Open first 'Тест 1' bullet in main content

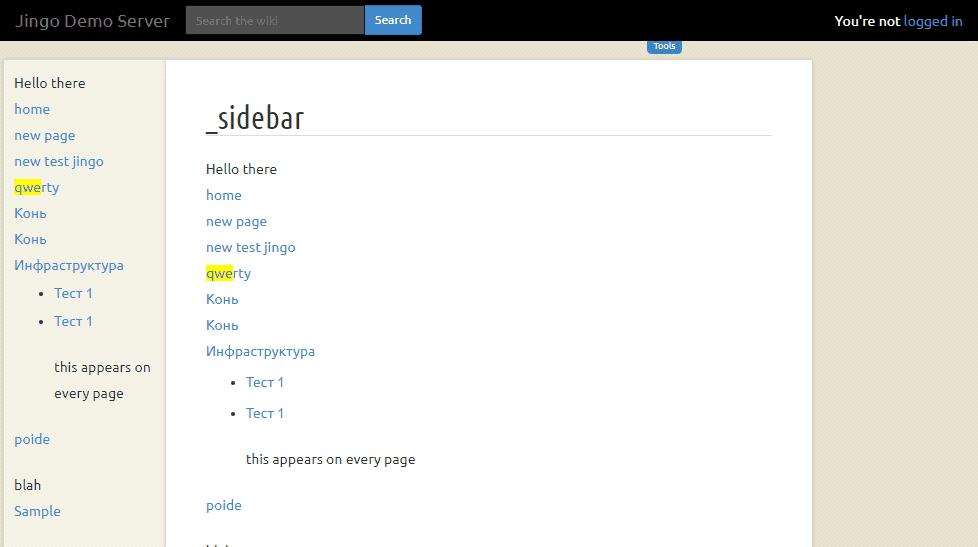click(265, 382)
